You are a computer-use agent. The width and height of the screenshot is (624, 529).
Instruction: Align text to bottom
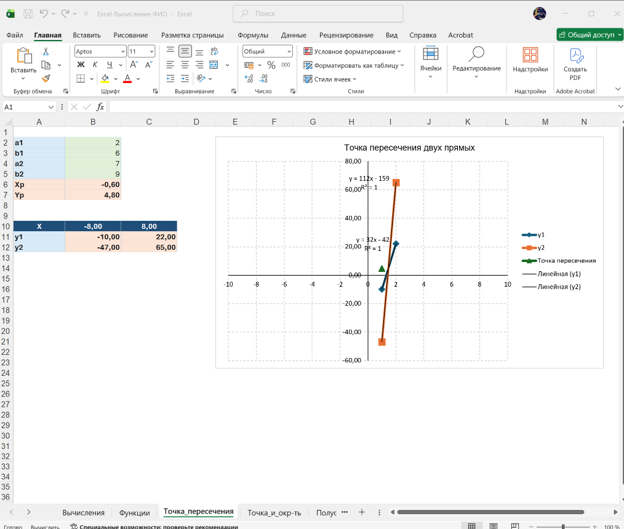pos(199,52)
